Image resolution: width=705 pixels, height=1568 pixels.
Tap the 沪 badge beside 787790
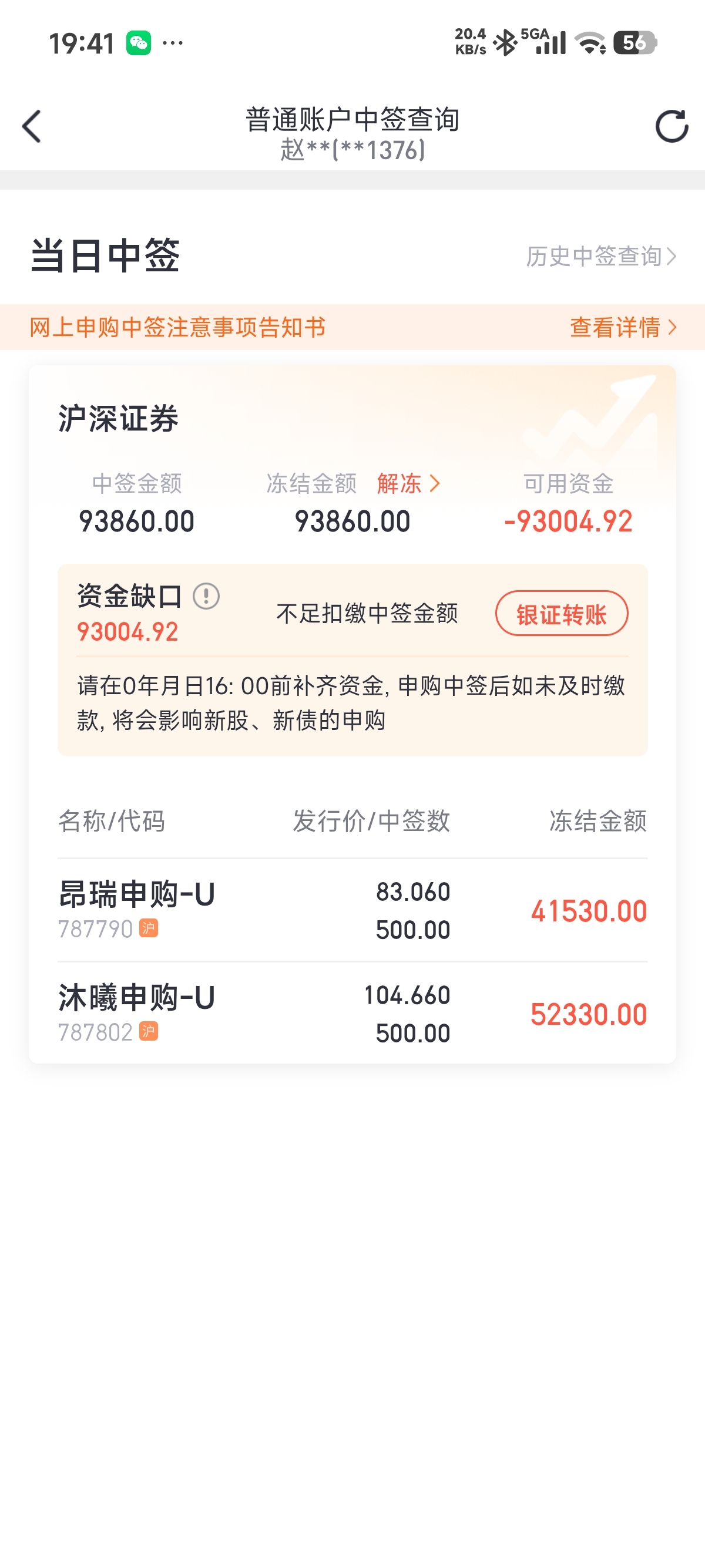pos(149,928)
